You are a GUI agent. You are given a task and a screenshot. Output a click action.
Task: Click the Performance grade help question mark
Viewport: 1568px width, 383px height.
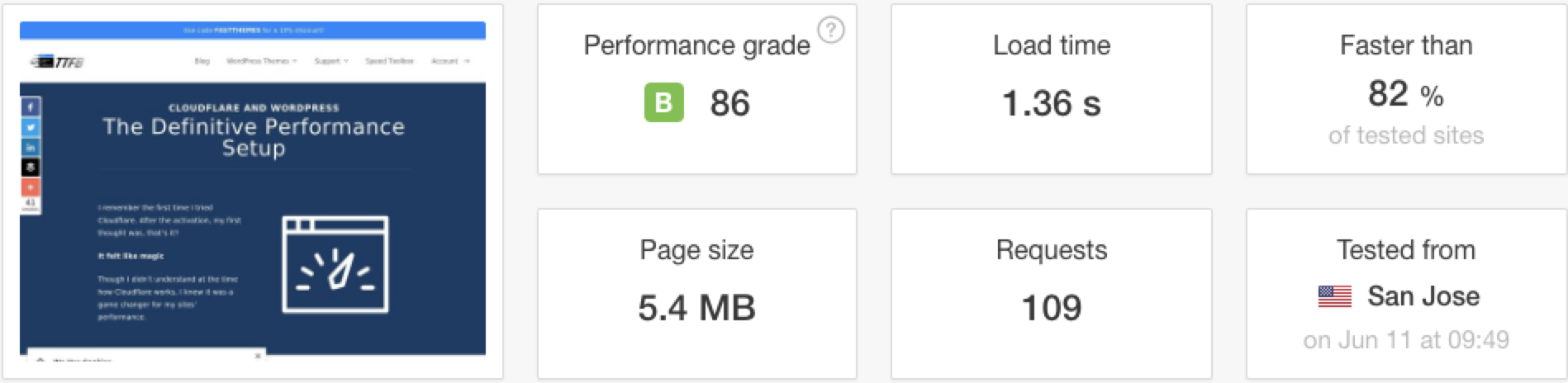(830, 31)
